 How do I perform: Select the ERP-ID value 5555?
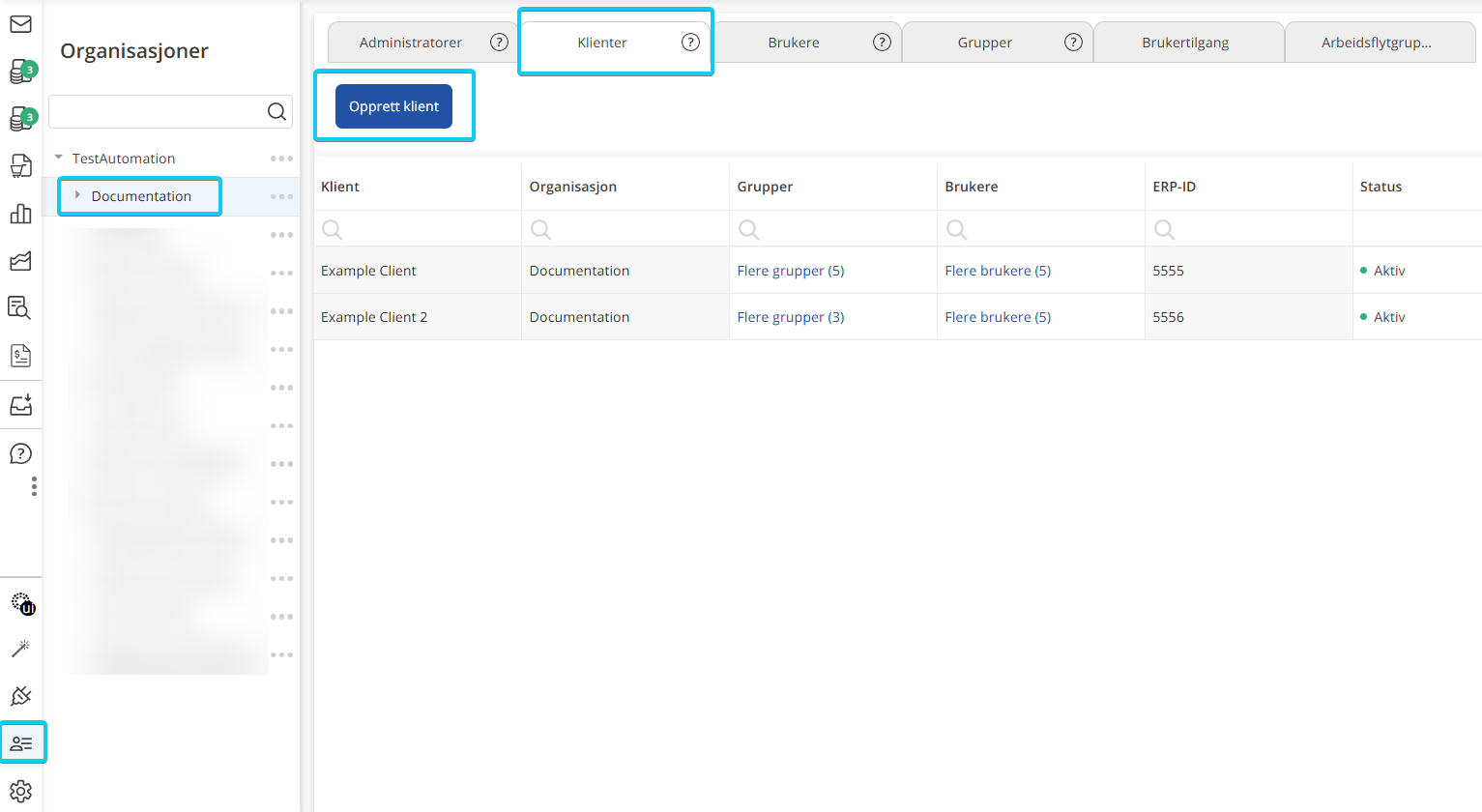pos(1168,271)
